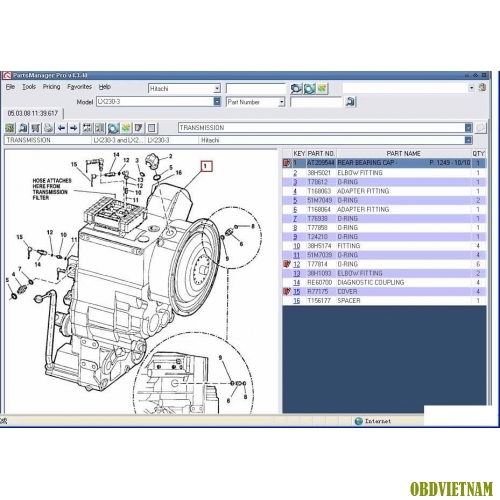Click key link 4 for T168063
This screenshot has height=500, width=500.
click(x=295, y=191)
